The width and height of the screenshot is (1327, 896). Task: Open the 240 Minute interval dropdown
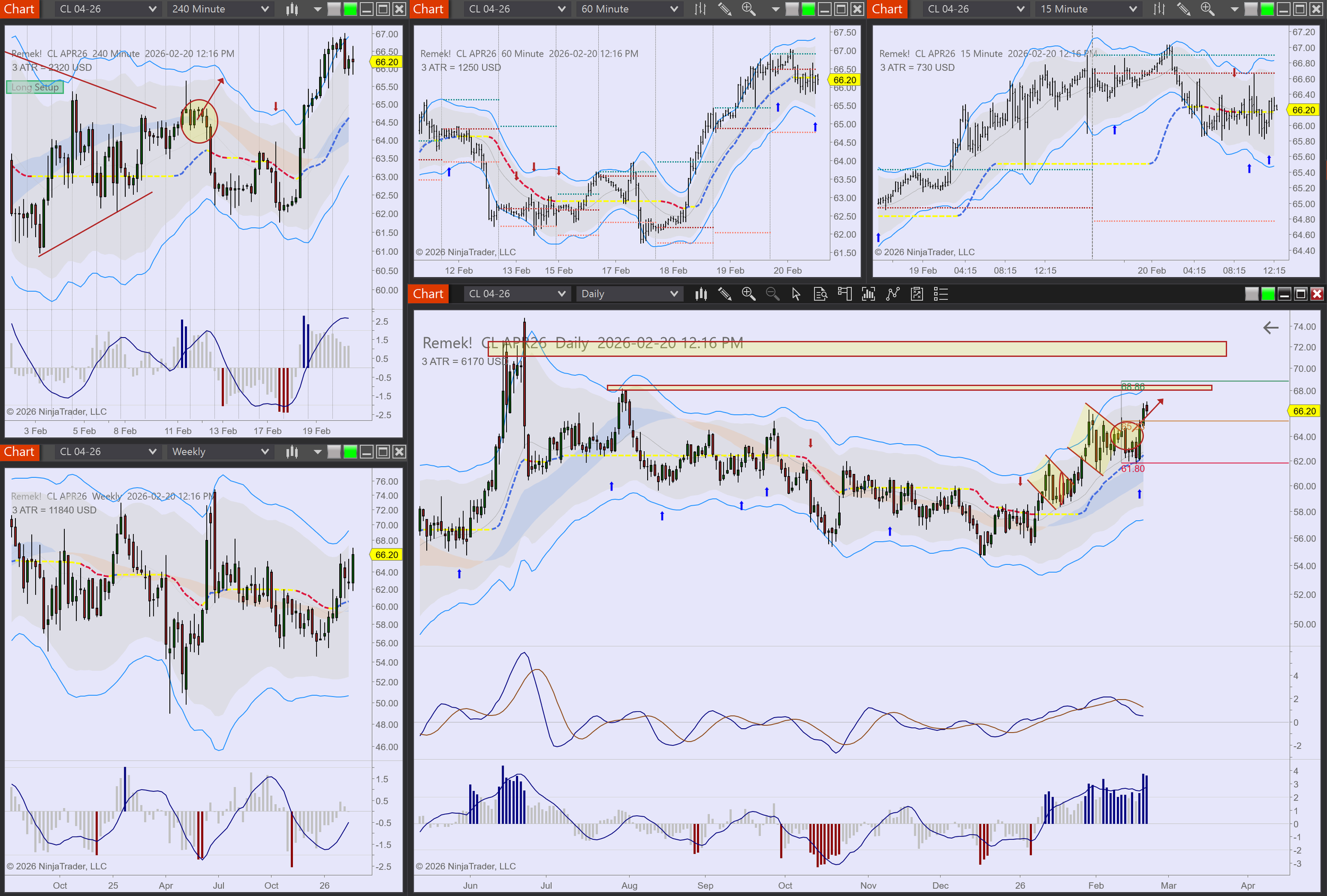pyautogui.click(x=220, y=9)
